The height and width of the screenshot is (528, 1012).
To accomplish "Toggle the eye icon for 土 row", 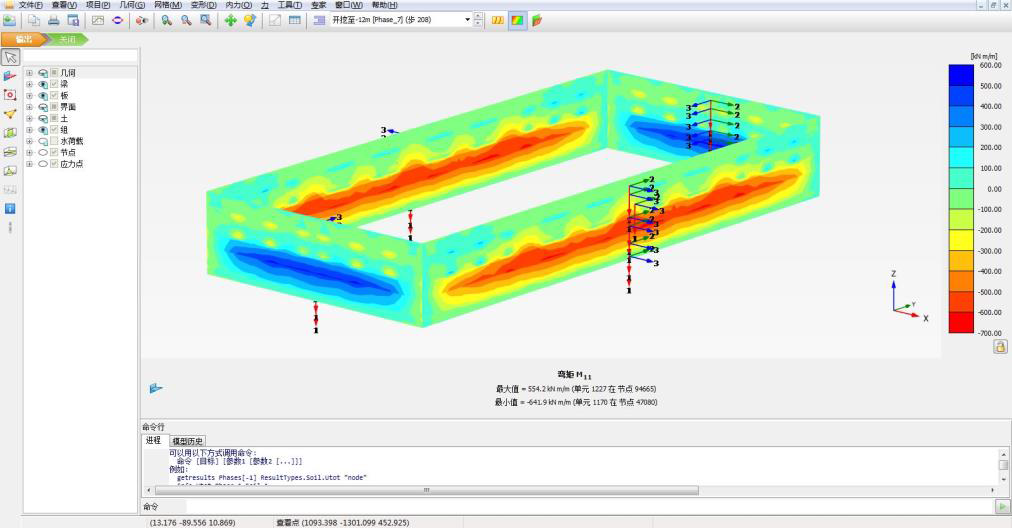I will click(x=43, y=119).
